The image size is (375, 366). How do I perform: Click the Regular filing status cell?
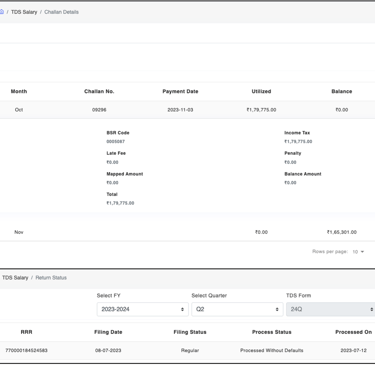[x=190, y=350]
